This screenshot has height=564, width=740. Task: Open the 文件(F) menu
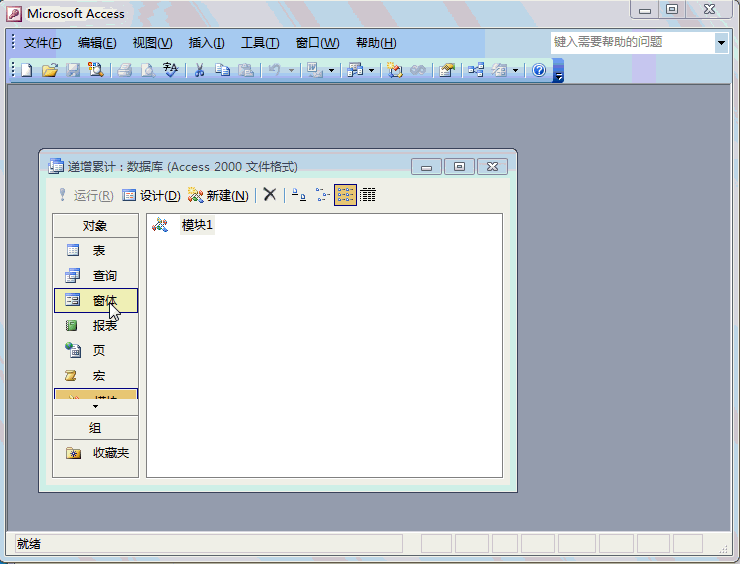[x=42, y=43]
